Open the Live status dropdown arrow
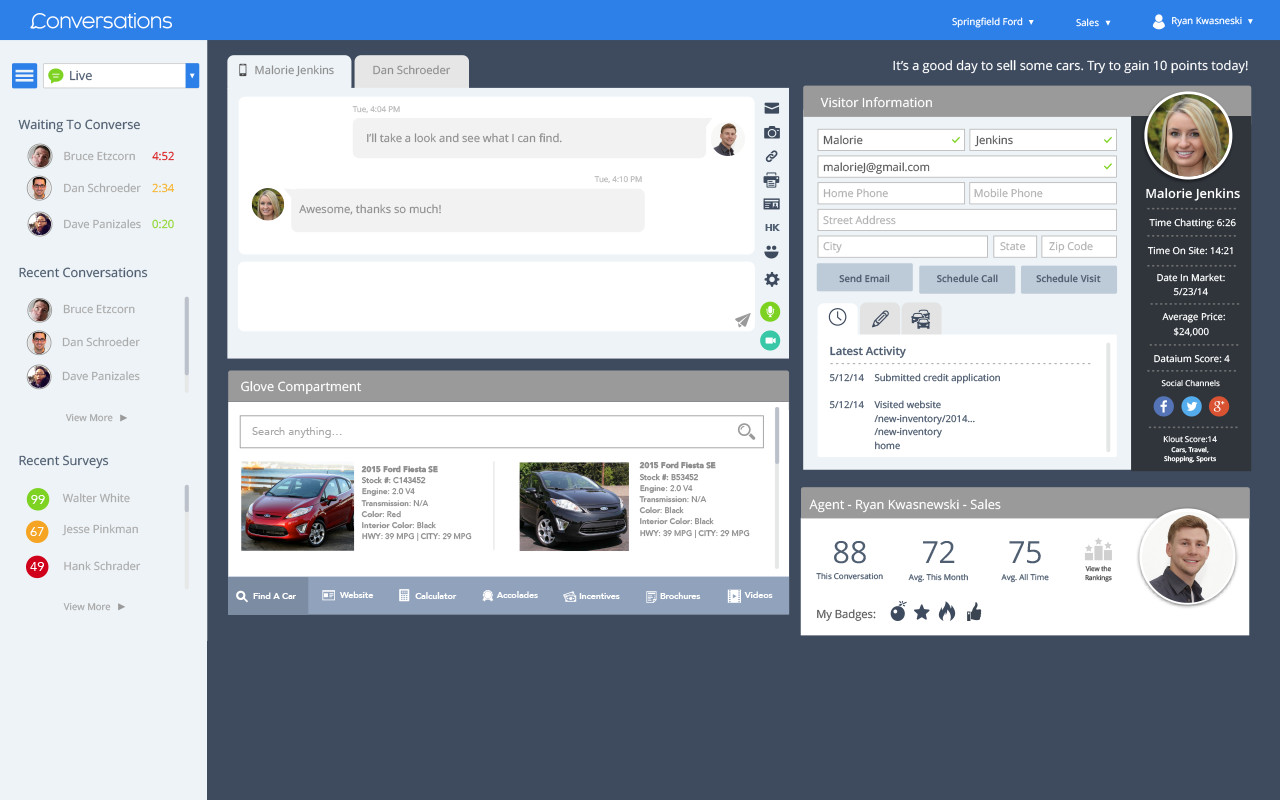The image size is (1280, 800). pos(192,75)
